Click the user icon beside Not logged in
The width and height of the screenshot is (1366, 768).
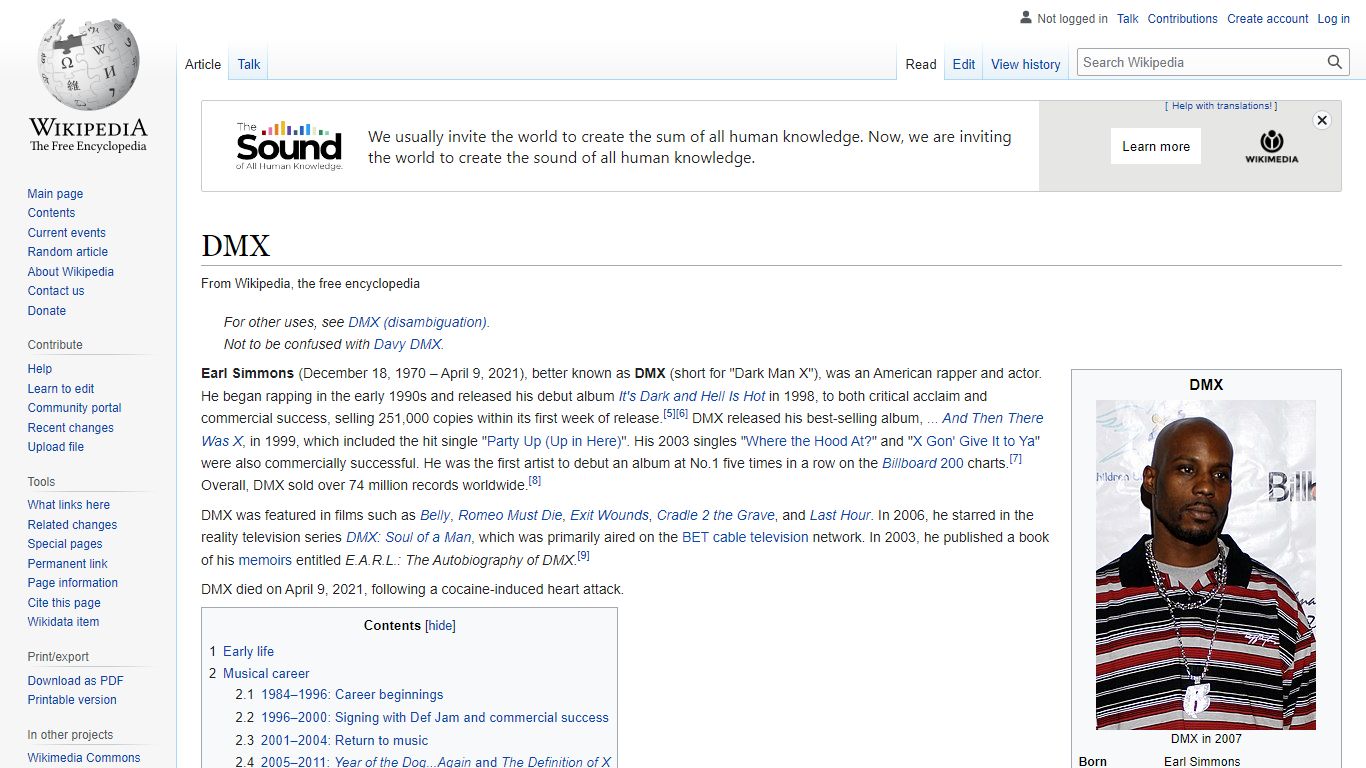1025,18
